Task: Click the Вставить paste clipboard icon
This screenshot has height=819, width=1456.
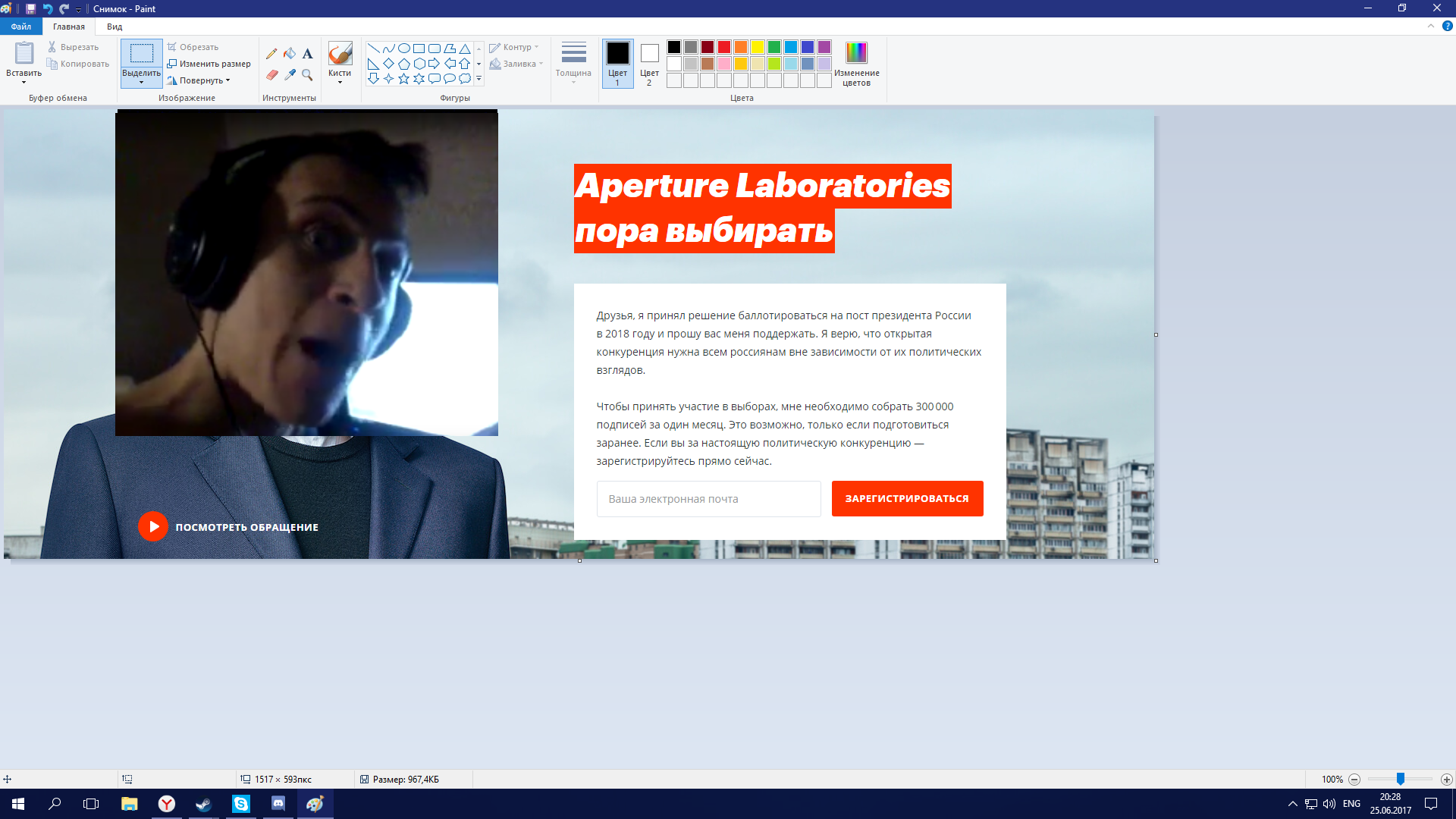Action: pyautogui.click(x=24, y=53)
